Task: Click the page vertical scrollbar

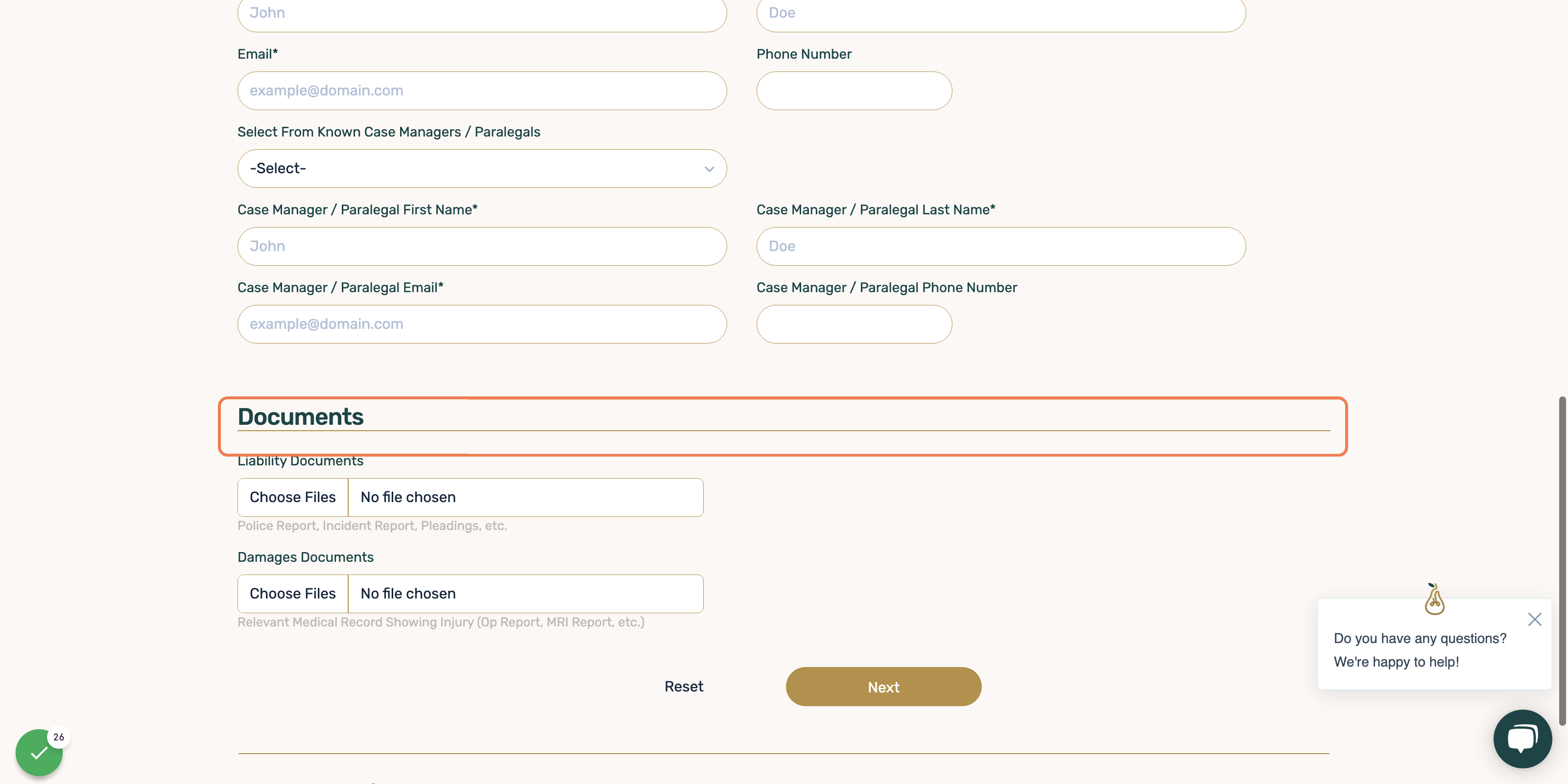Action: [x=1562, y=560]
